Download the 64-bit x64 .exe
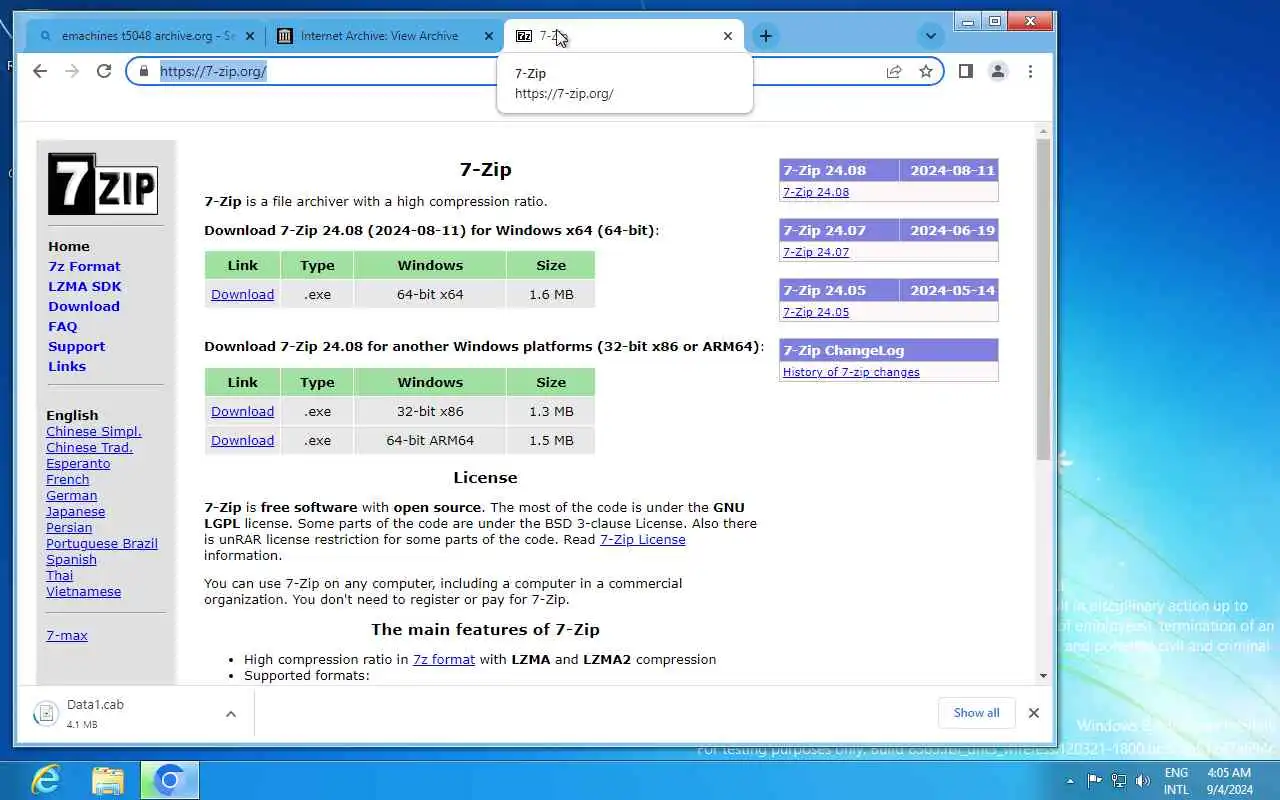 pyautogui.click(x=242, y=294)
